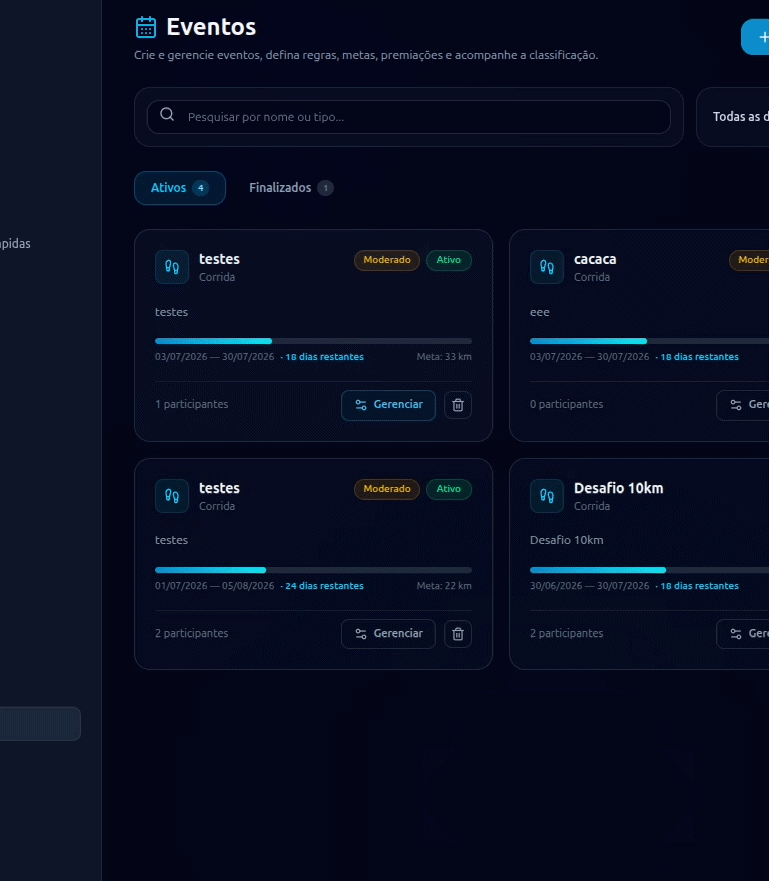Click the calendar icon beside Eventos
Viewport: 769px width, 881px height.
[x=146, y=27]
